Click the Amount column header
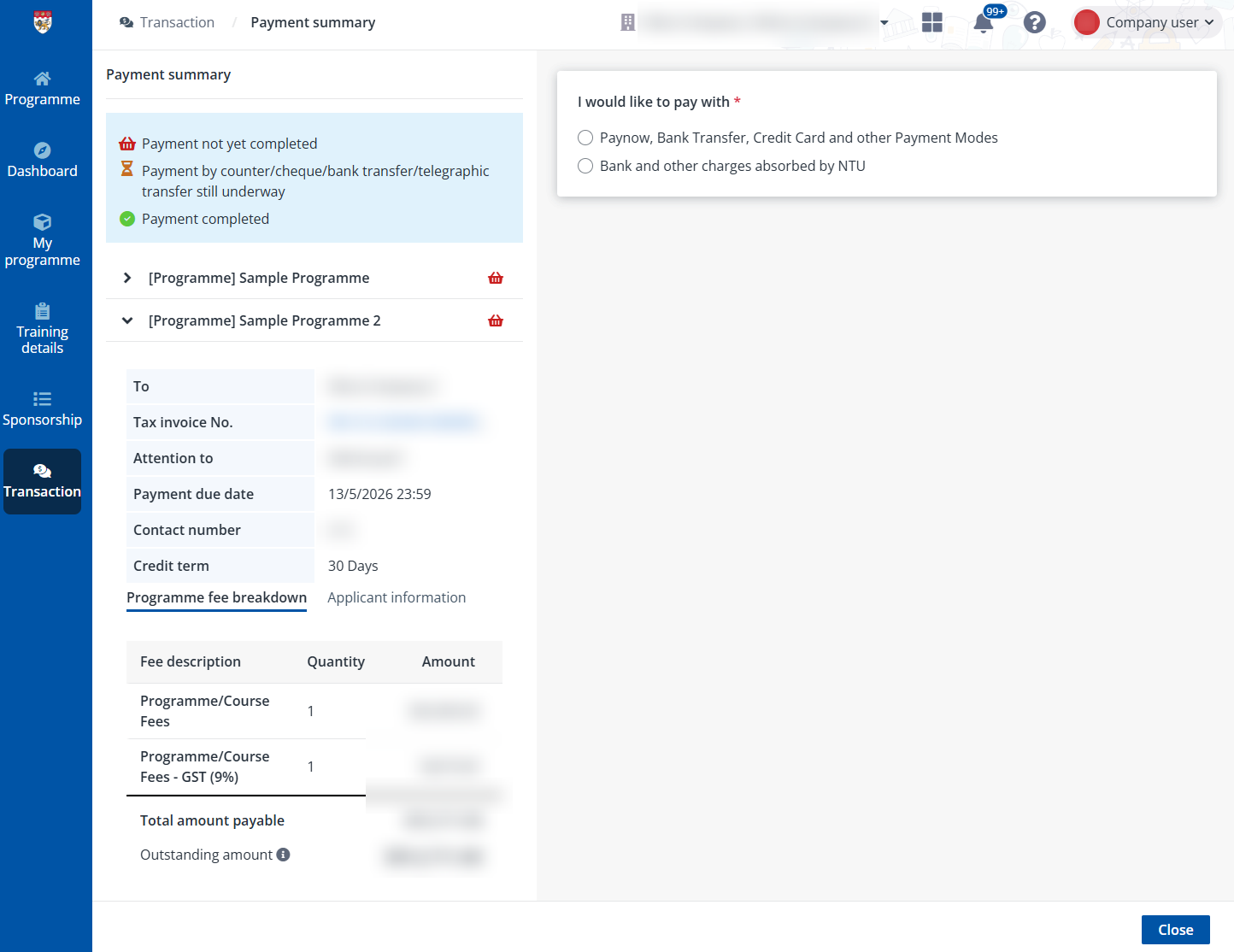Screen dimensions: 1234x952 448,661
